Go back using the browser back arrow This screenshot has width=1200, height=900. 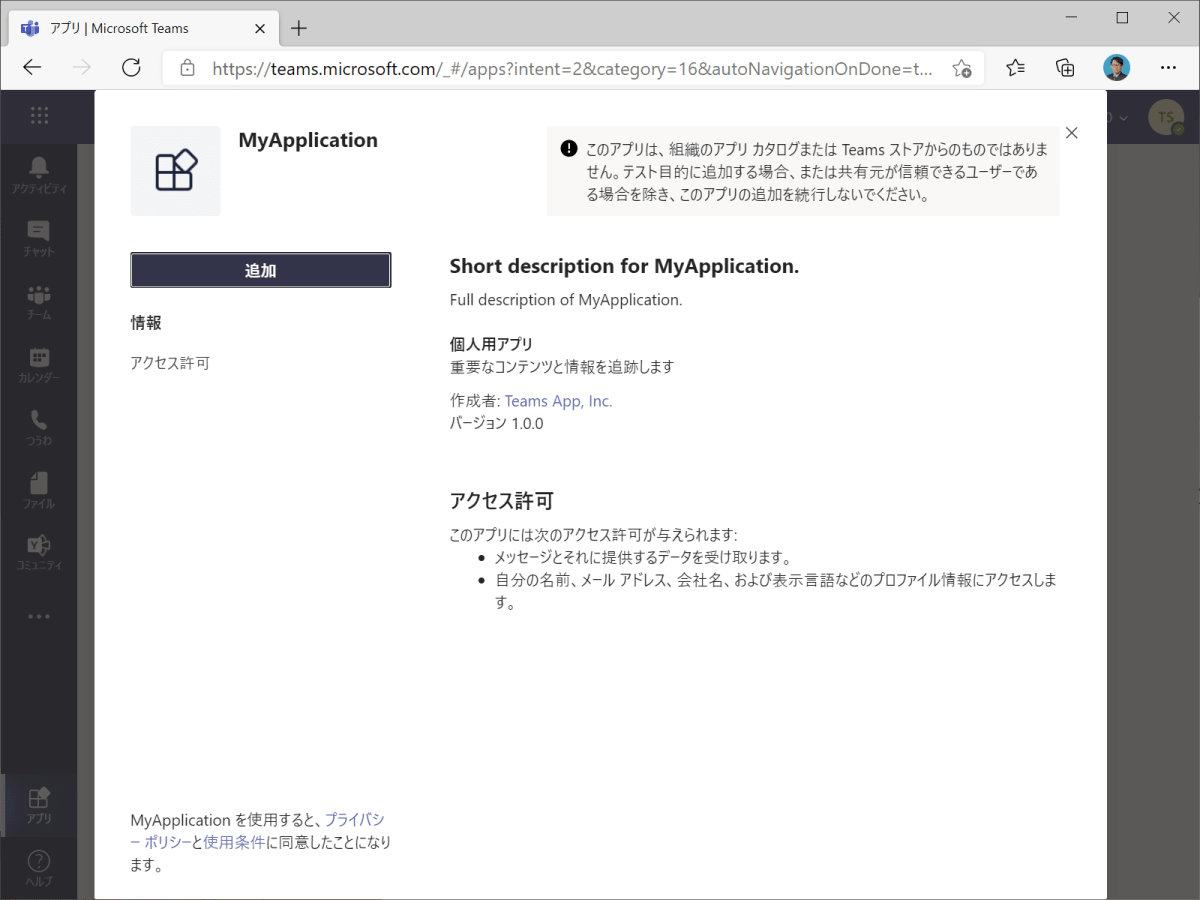pos(33,67)
